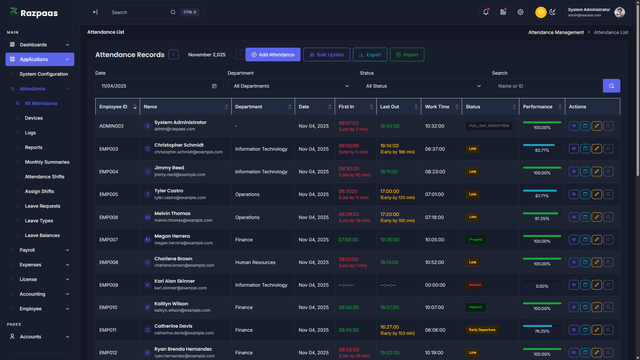Open calendar action for Kaitlyn Wilson

tap(585, 307)
